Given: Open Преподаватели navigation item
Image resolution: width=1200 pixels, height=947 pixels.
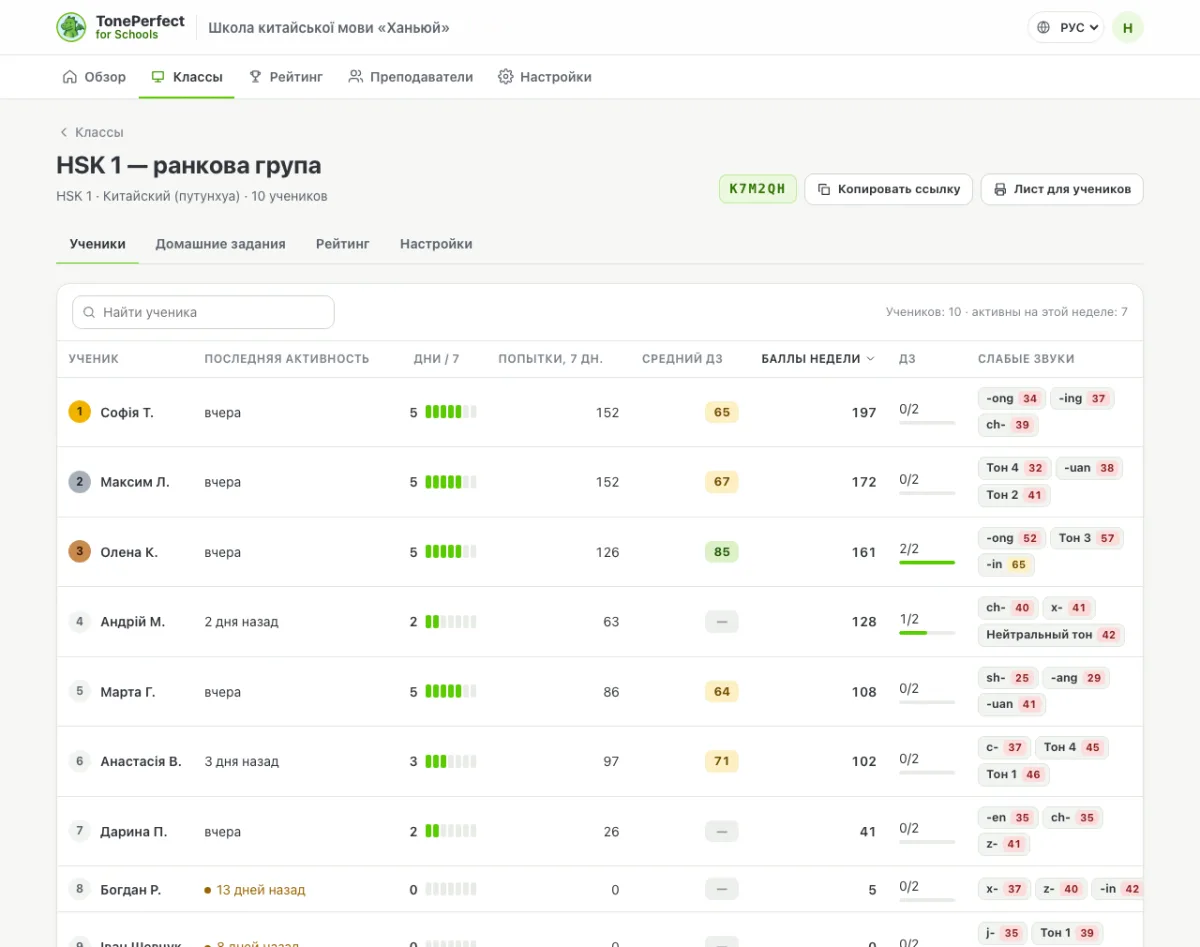Looking at the screenshot, I should 411,77.
